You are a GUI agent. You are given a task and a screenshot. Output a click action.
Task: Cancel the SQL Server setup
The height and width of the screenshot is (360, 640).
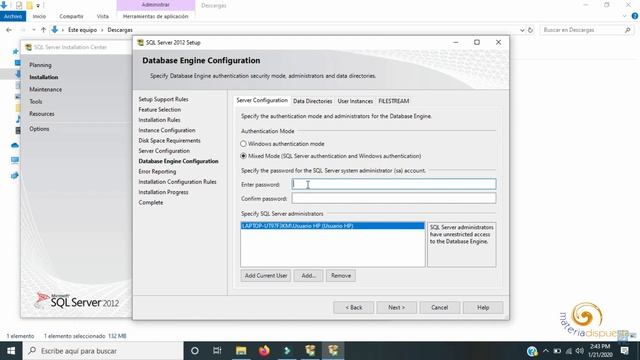point(440,307)
